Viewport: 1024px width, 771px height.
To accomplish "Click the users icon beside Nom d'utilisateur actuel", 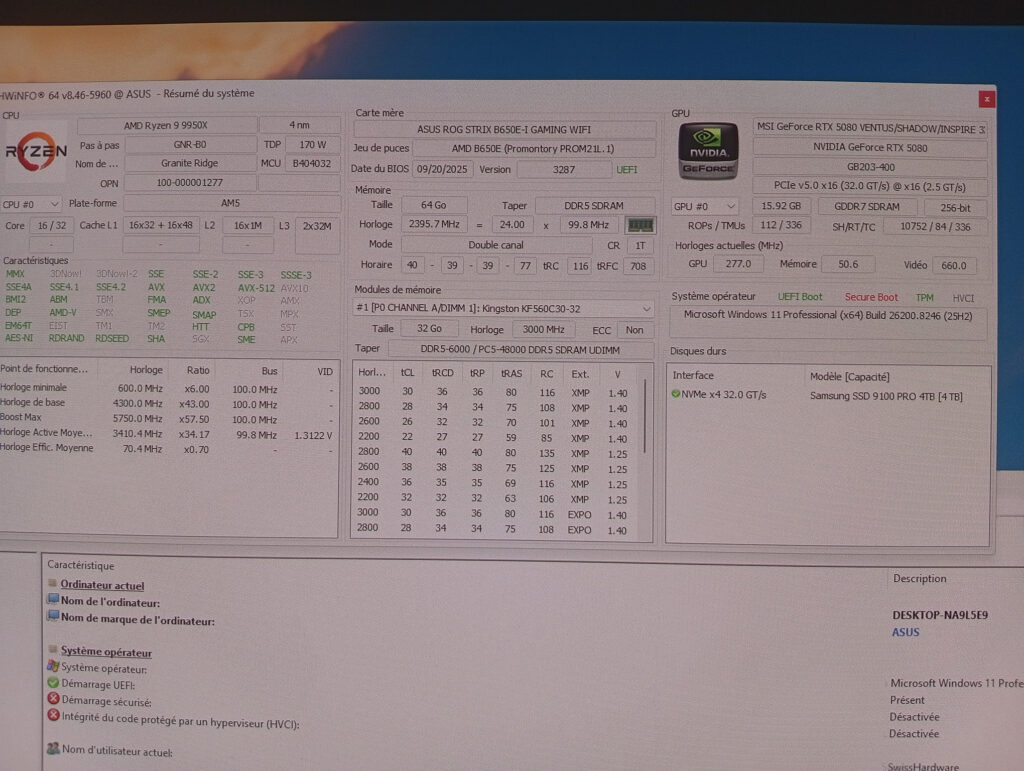I will [x=53, y=748].
